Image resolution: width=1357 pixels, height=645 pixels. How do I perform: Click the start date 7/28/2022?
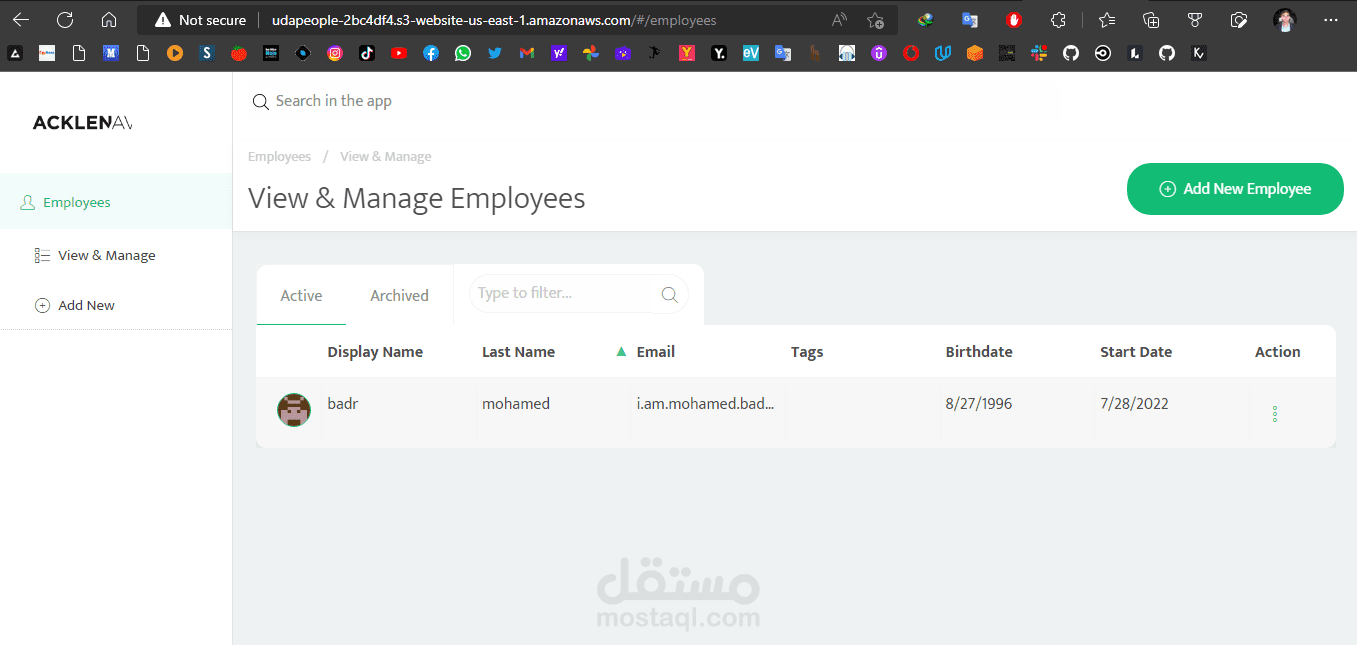(1134, 404)
